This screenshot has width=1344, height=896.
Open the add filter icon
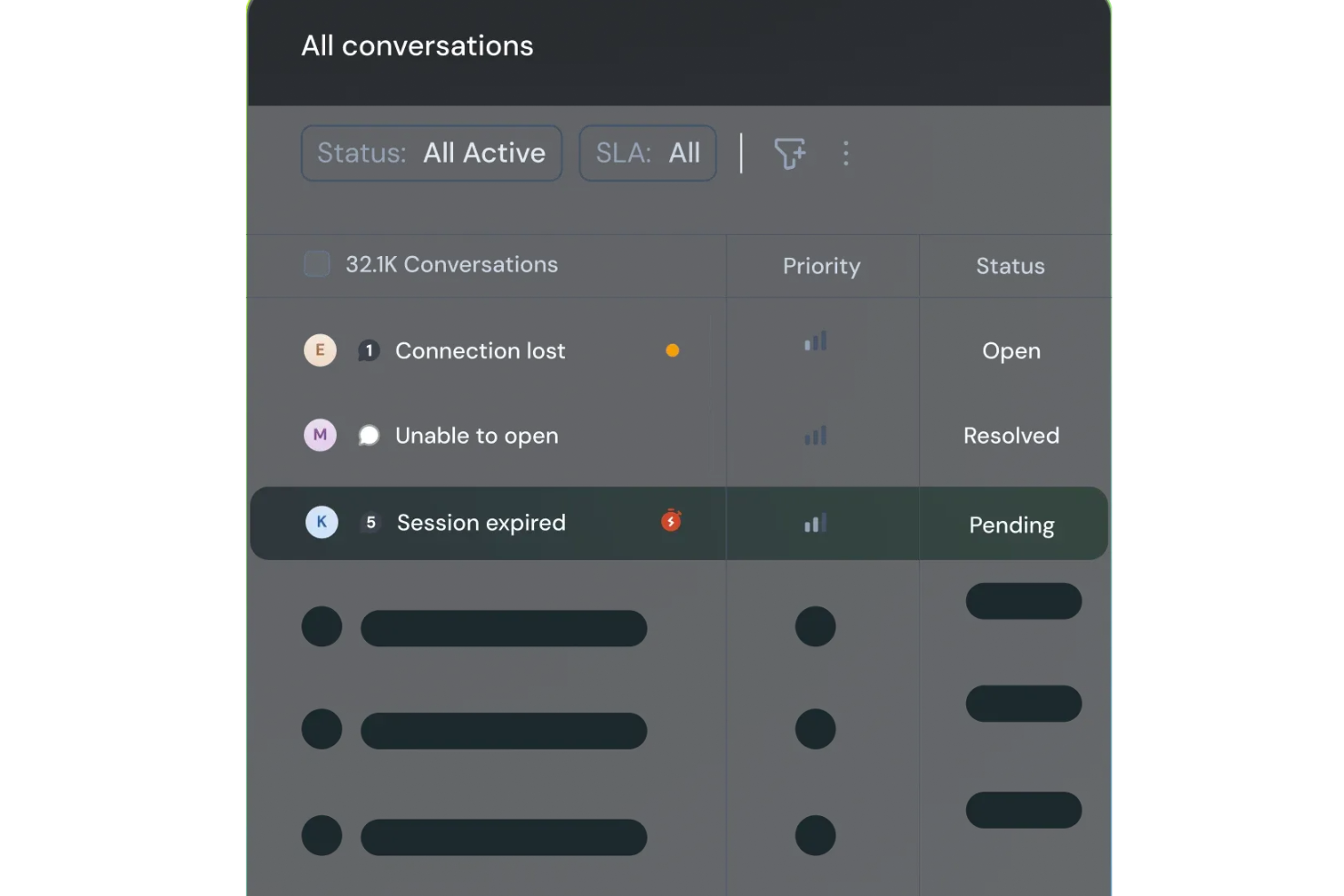pos(789,153)
